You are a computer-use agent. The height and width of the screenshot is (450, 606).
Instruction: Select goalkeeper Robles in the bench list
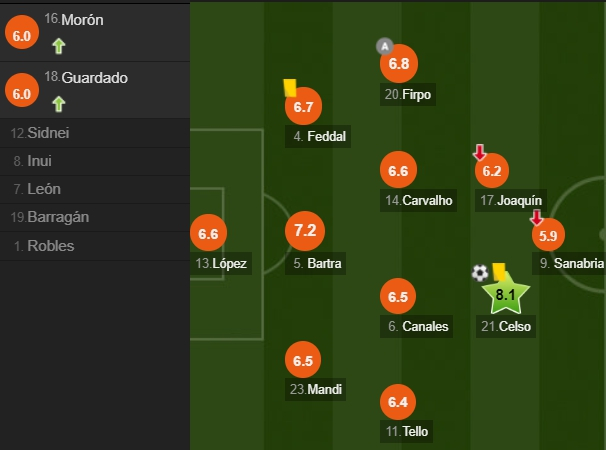tap(45, 245)
